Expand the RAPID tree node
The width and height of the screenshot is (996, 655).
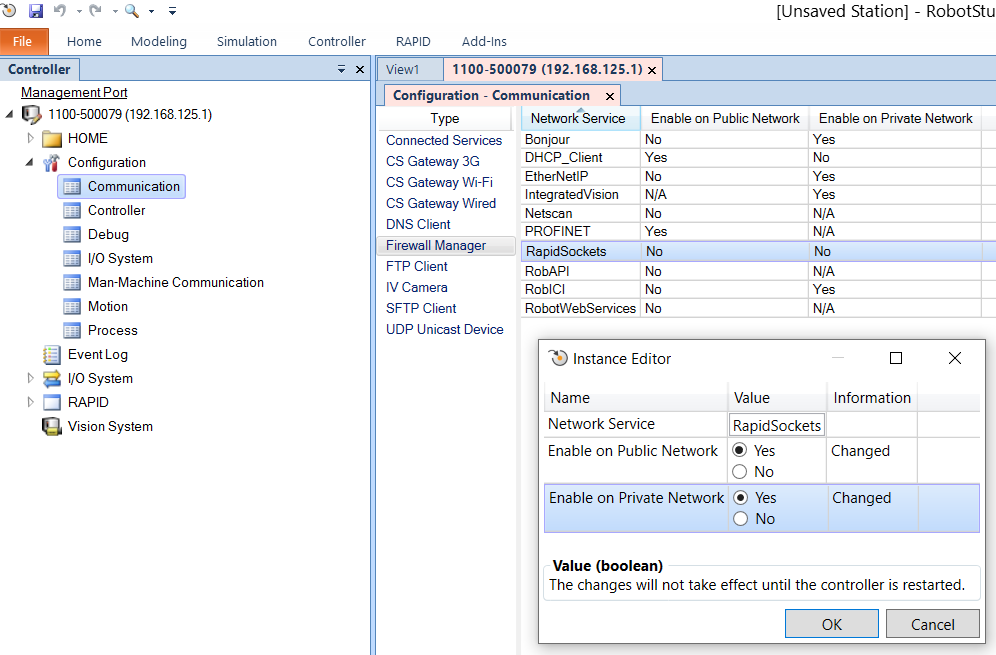click(30, 402)
